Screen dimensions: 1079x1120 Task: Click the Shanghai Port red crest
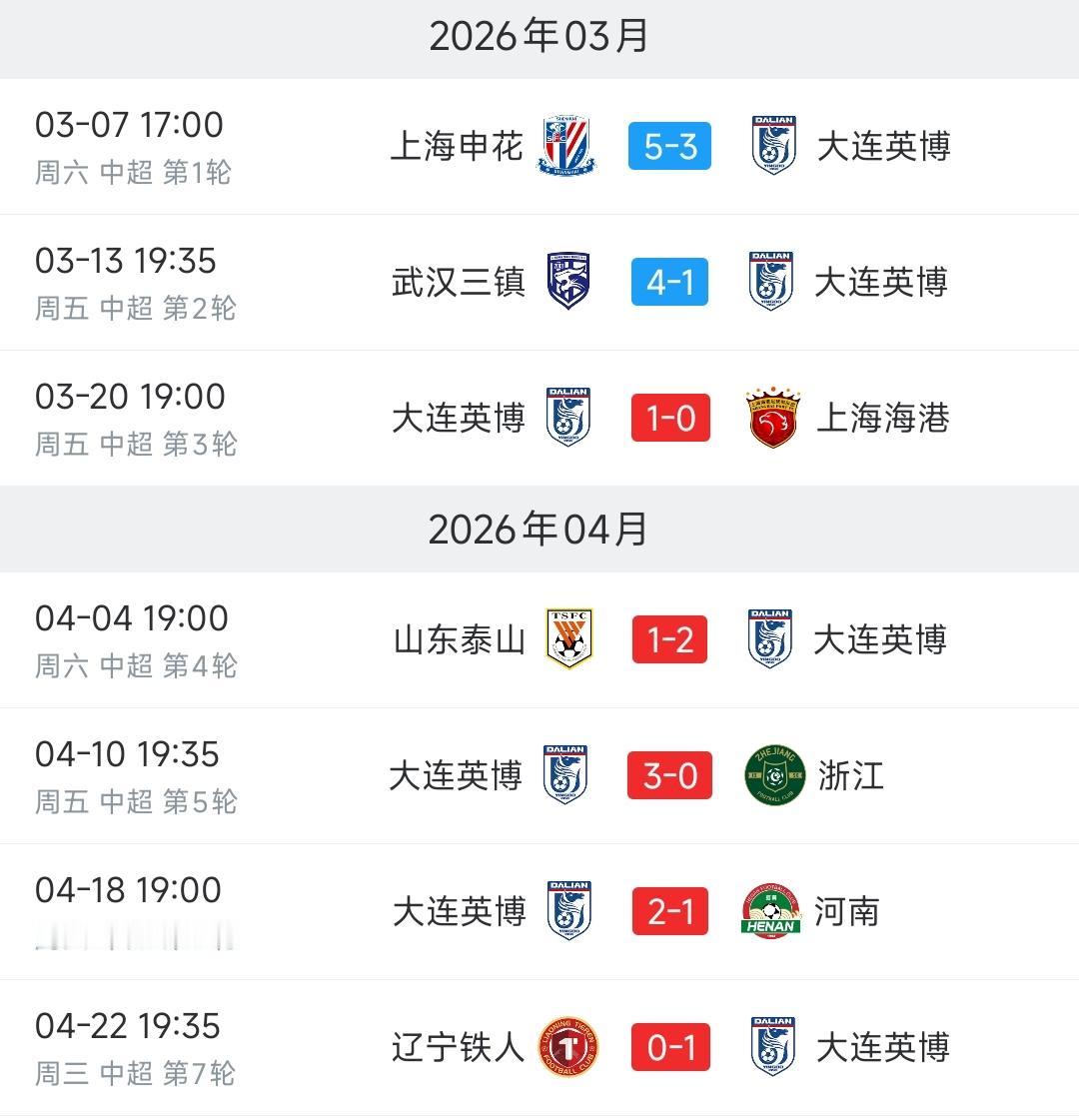pos(772,418)
